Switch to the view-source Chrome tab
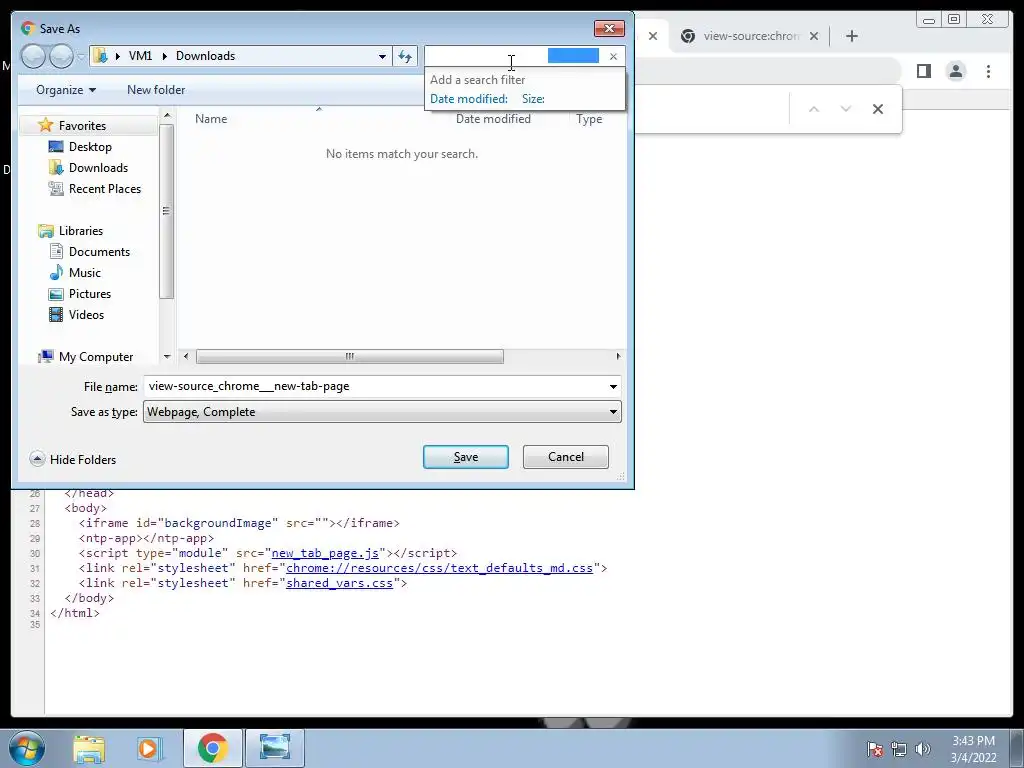1024x768 pixels. (750, 36)
